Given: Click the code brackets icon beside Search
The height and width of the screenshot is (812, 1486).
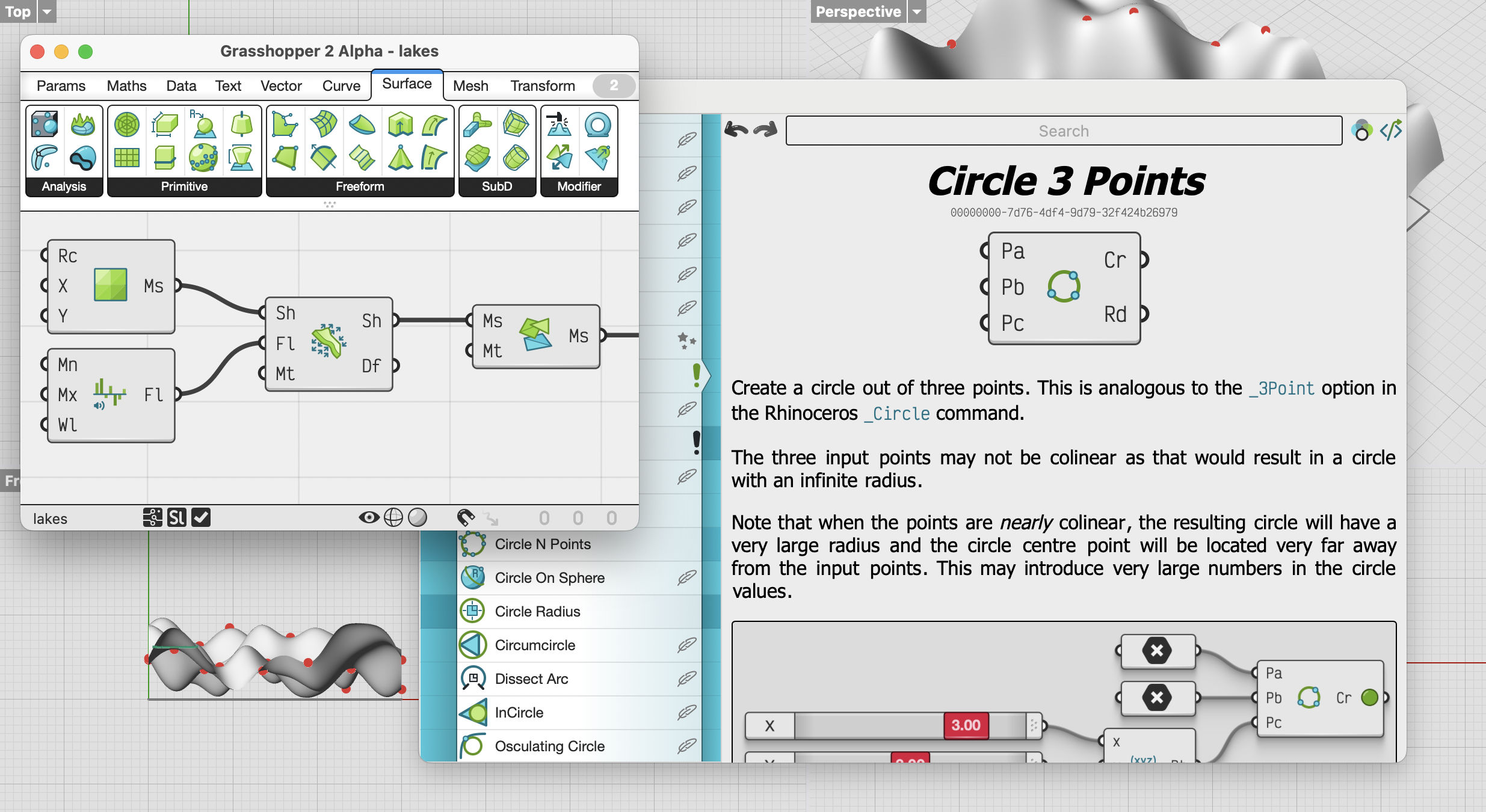Looking at the screenshot, I should 1390,130.
